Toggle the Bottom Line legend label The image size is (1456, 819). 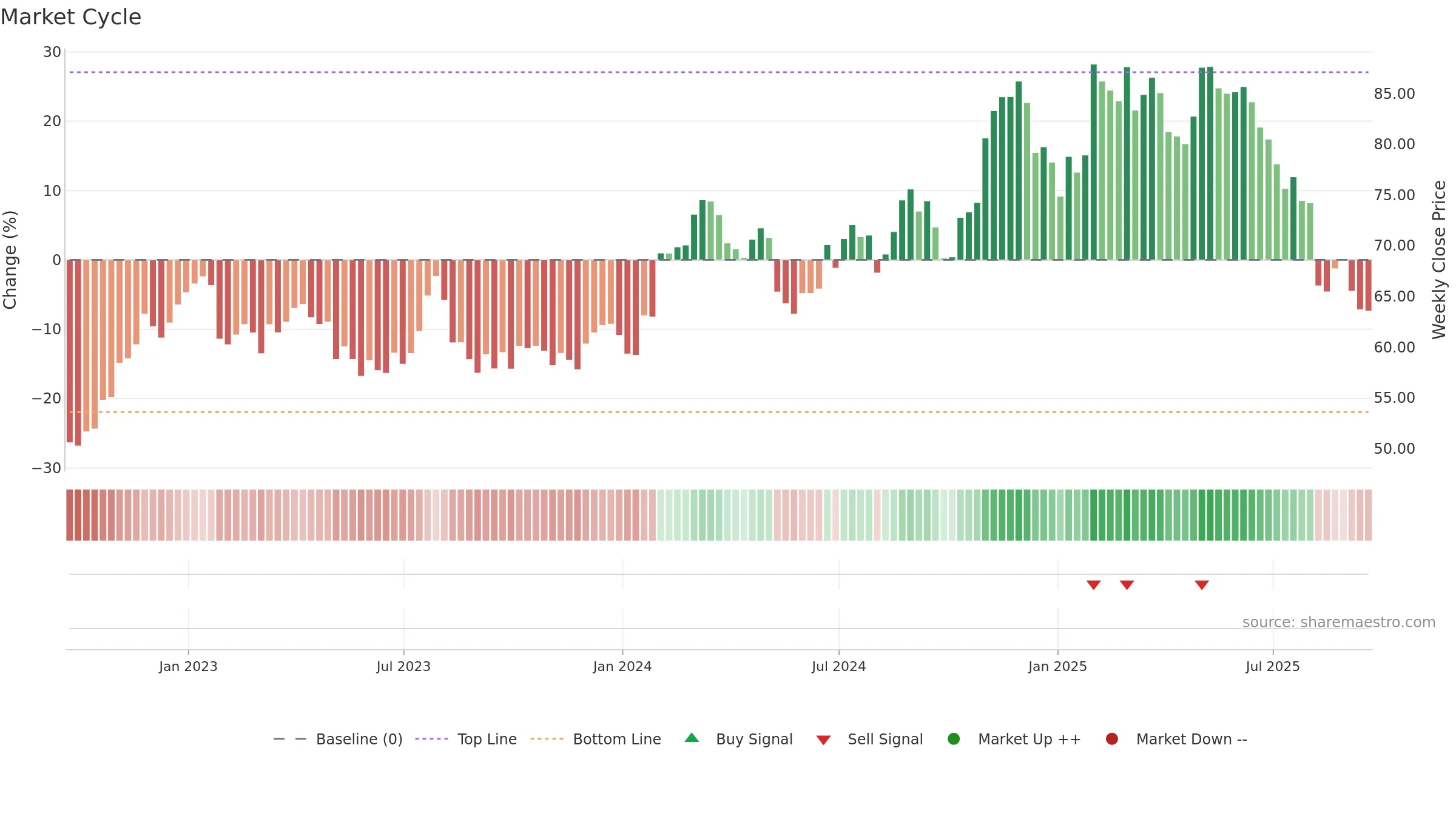tap(617, 739)
